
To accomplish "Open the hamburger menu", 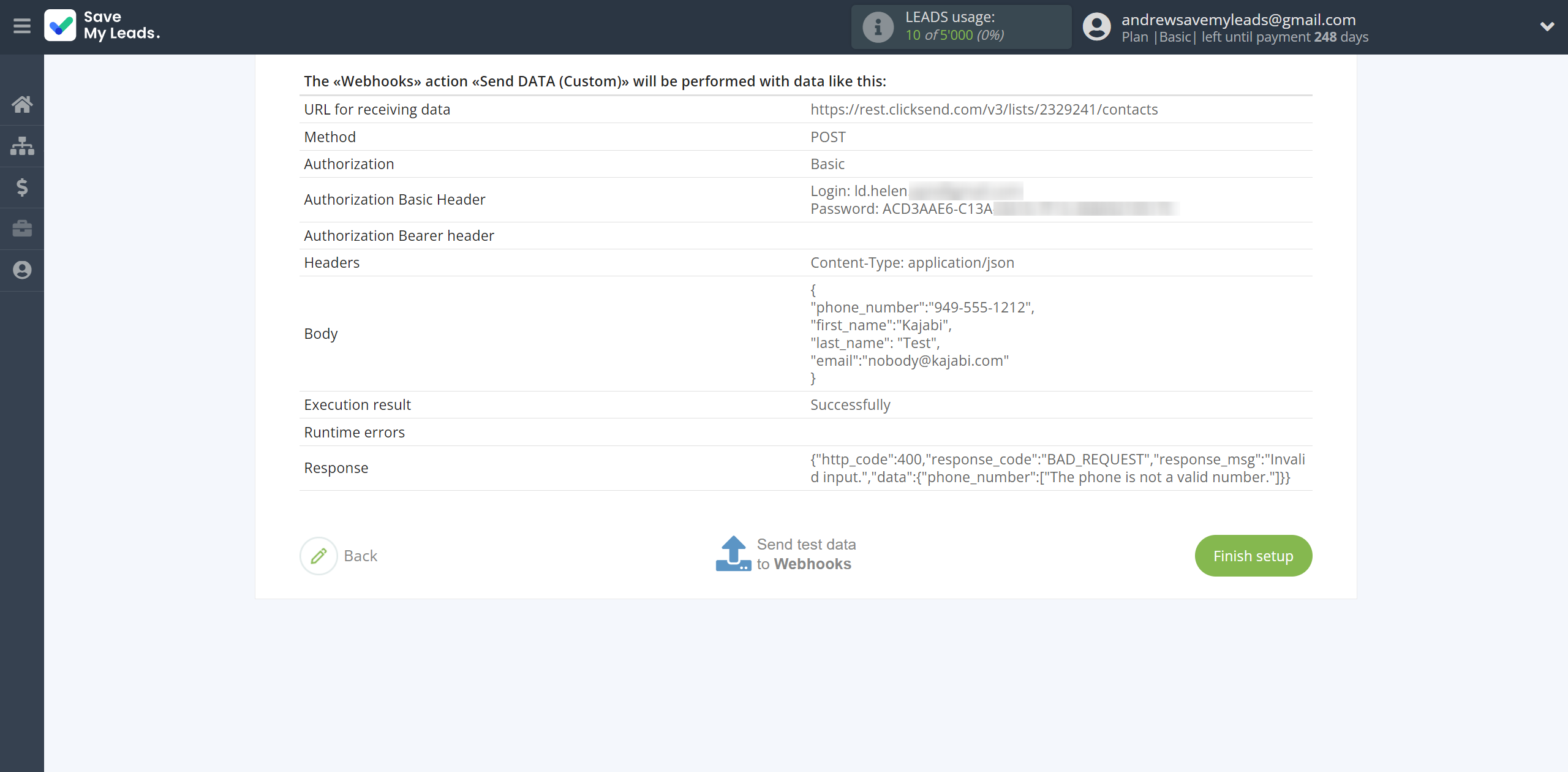I will point(22,26).
